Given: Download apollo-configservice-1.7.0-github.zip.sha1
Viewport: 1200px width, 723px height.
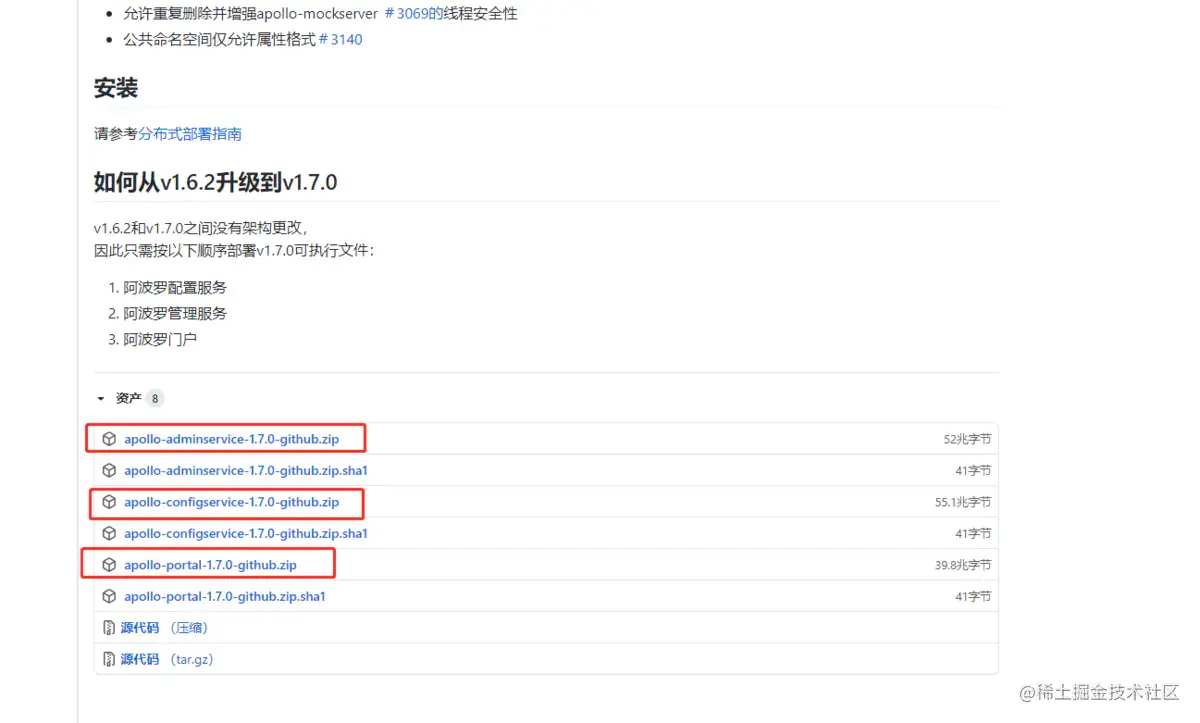Looking at the screenshot, I should pyautogui.click(x=246, y=533).
